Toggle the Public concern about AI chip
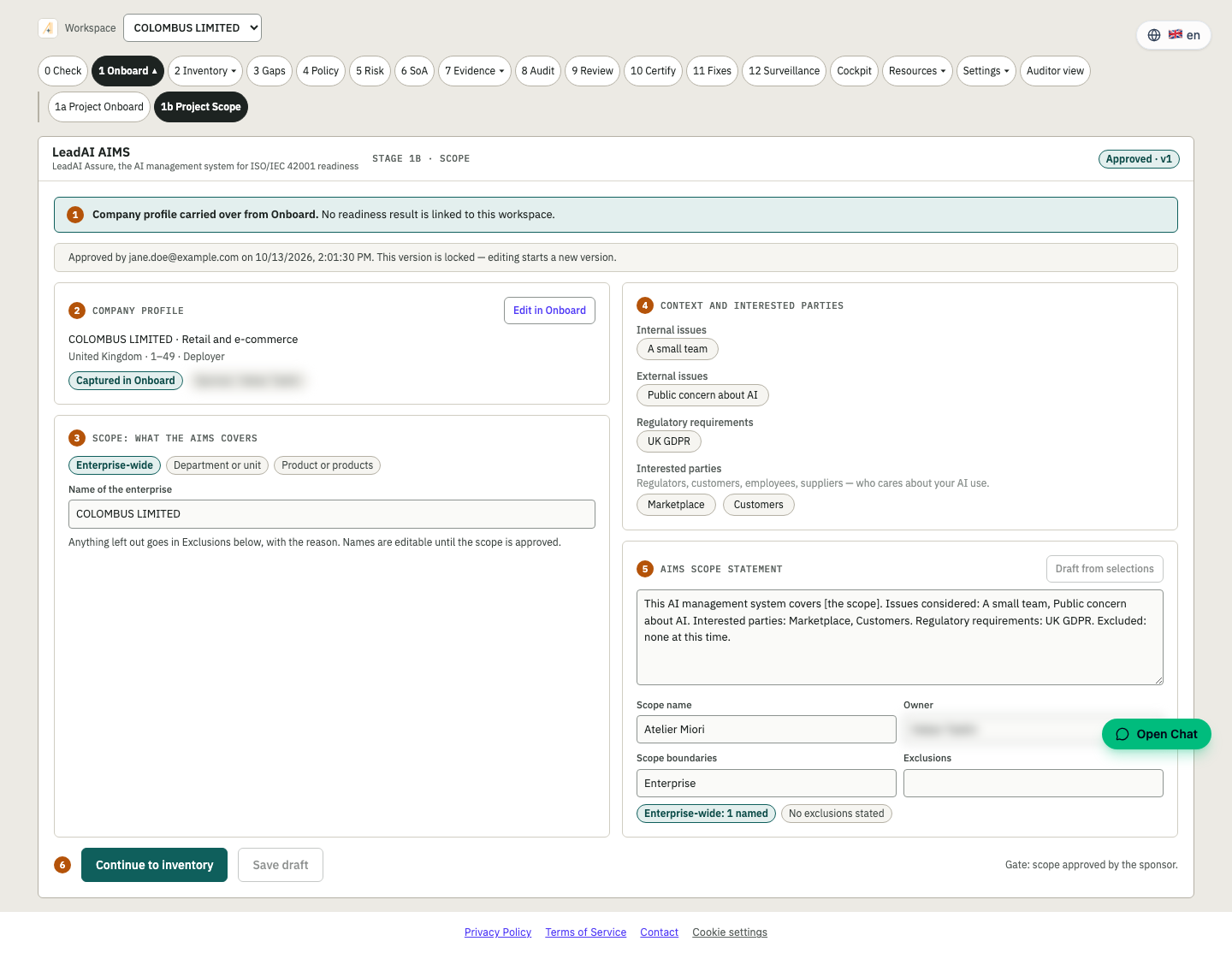The width and height of the screenshot is (1232, 953). click(702, 395)
